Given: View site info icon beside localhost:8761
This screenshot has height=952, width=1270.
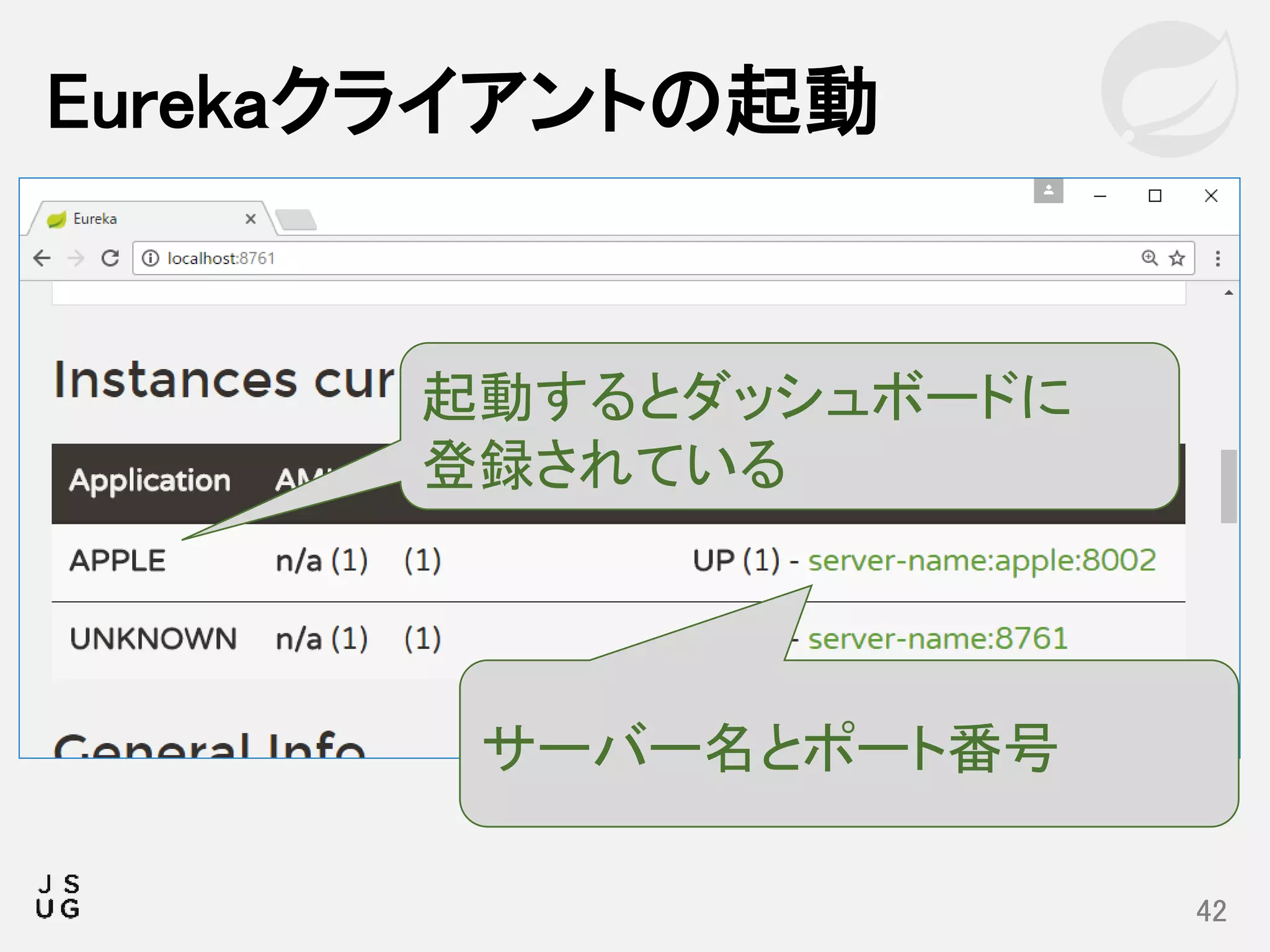Looking at the screenshot, I should [150, 258].
